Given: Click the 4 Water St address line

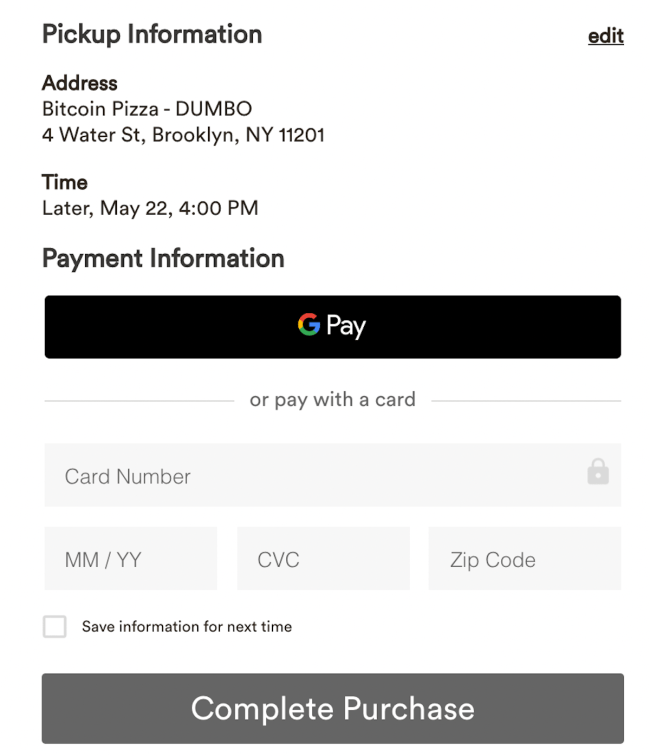Looking at the screenshot, I should tap(183, 134).
